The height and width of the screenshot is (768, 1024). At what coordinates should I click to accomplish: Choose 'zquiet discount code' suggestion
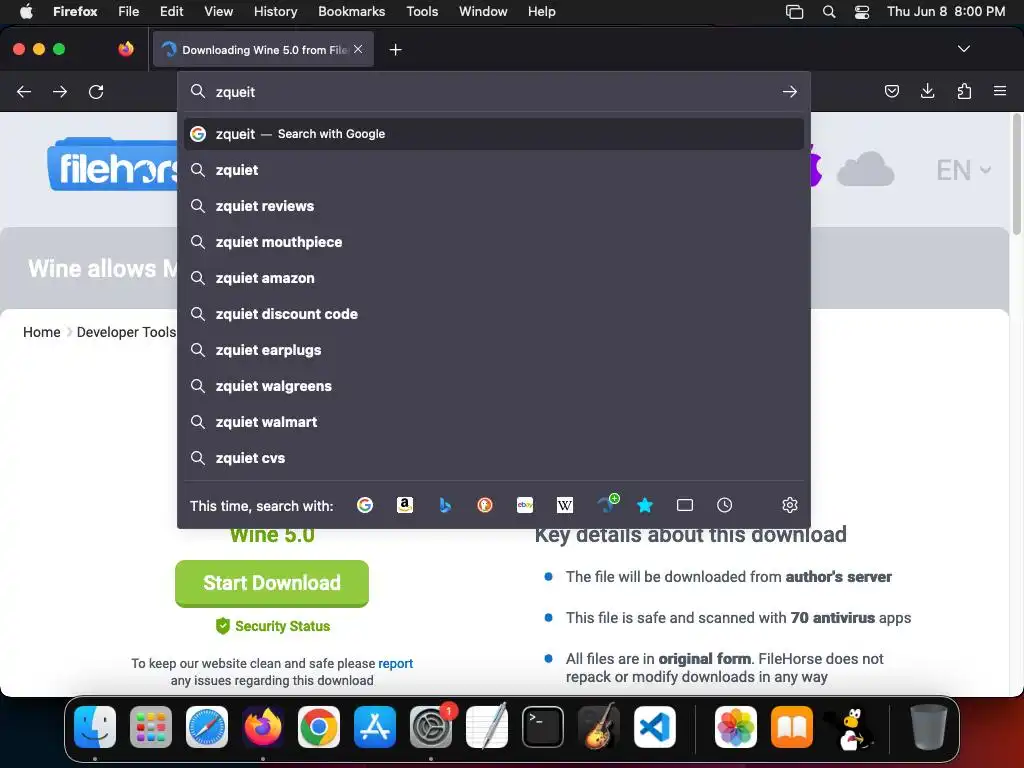coord(494,314)
